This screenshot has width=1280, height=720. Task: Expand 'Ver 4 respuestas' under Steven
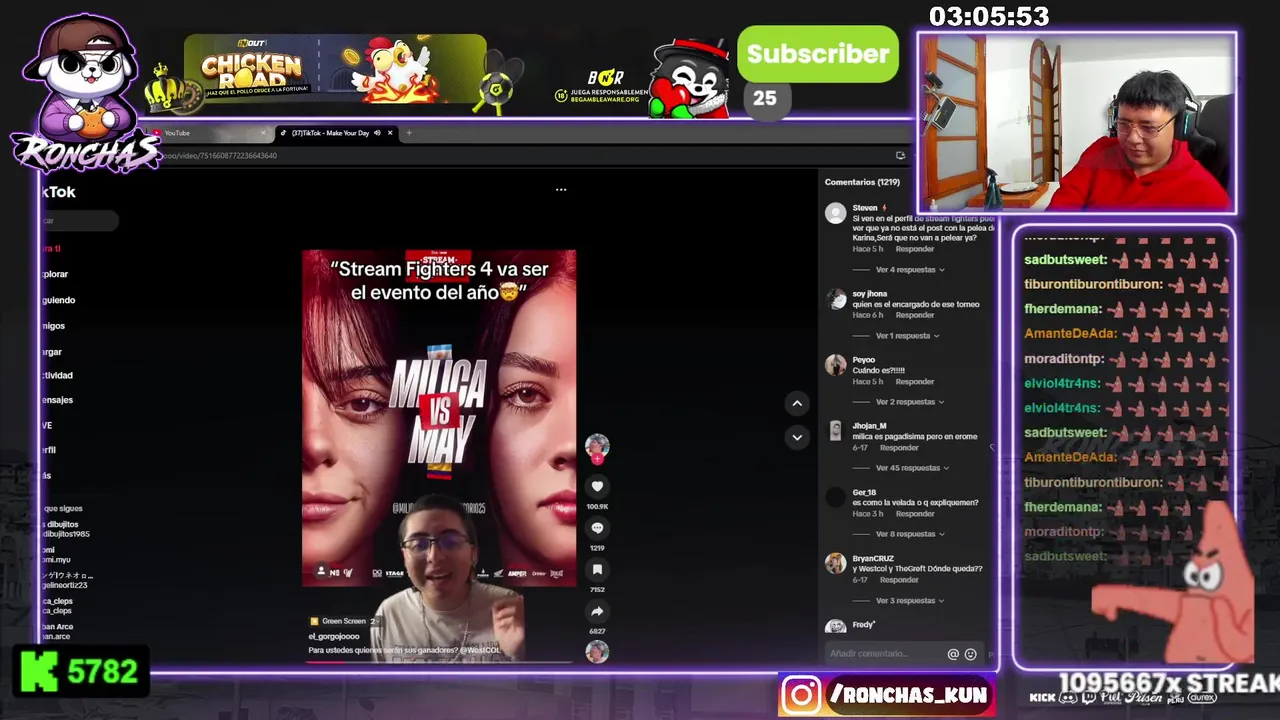point(910,270)
